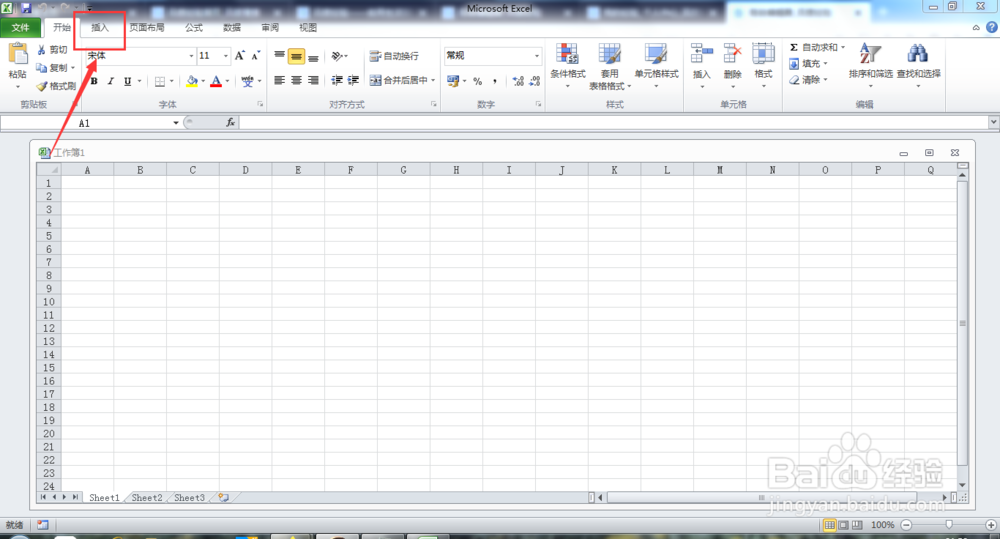Switch to the Formulas (公式) tab

tap(194, 27)
